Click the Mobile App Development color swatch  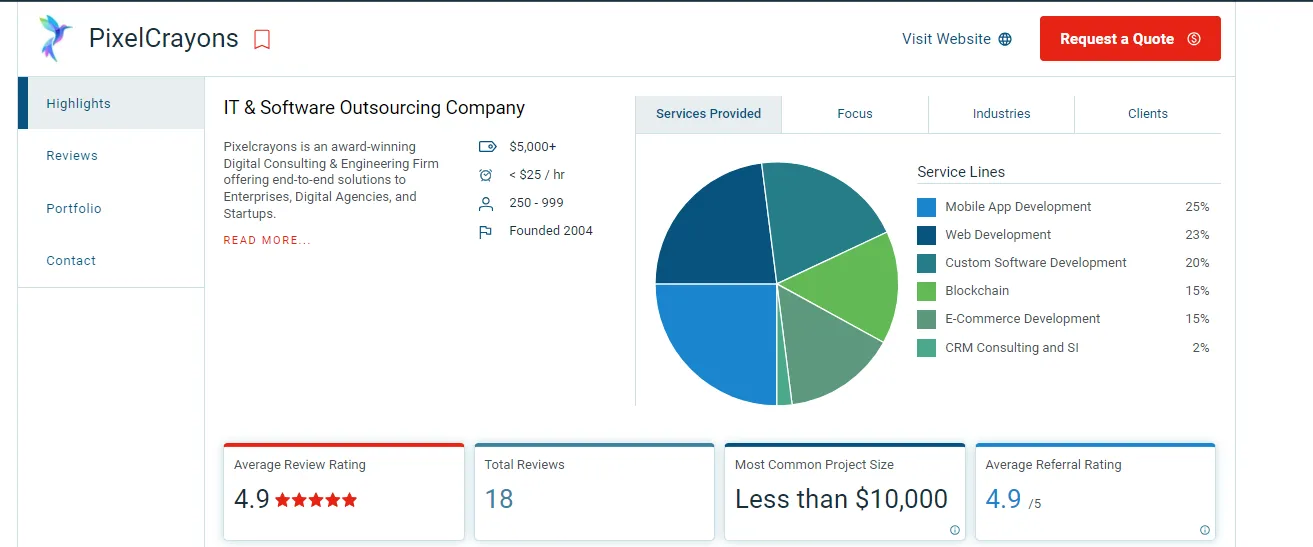927,207
